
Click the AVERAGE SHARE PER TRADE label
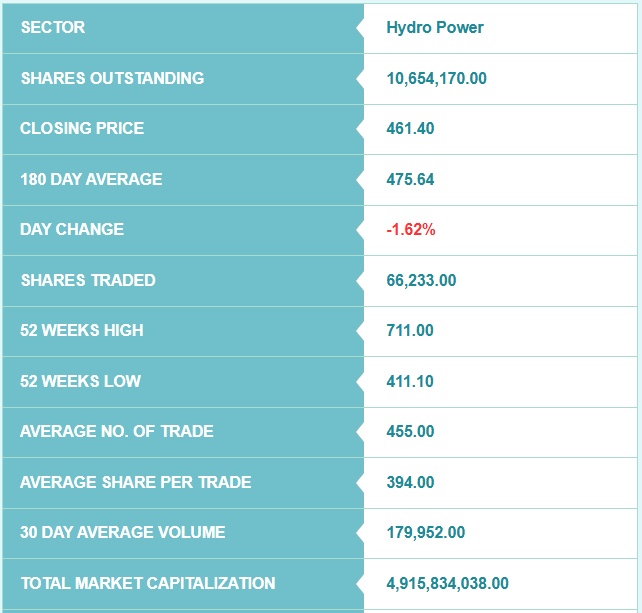(136, 482)
